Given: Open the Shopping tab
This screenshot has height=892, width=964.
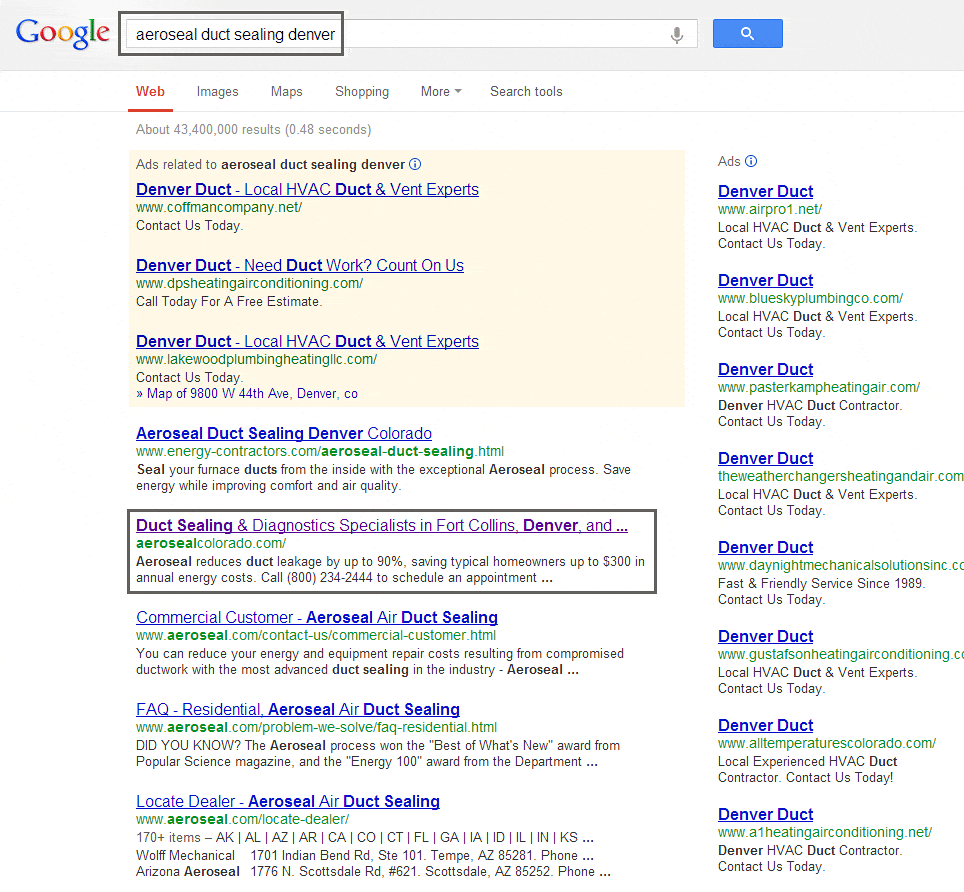Looking at the screenshot, I should click(x=361, y=91).
